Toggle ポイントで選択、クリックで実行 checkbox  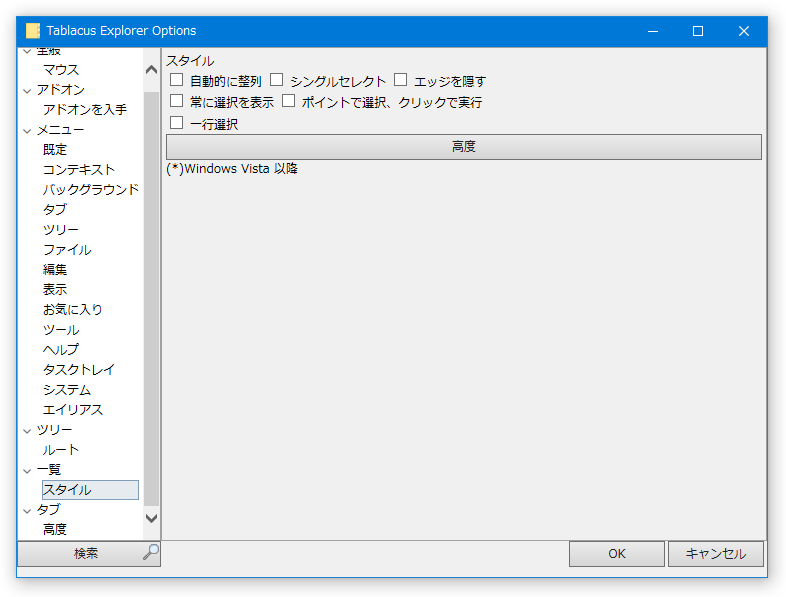point(288,101)
